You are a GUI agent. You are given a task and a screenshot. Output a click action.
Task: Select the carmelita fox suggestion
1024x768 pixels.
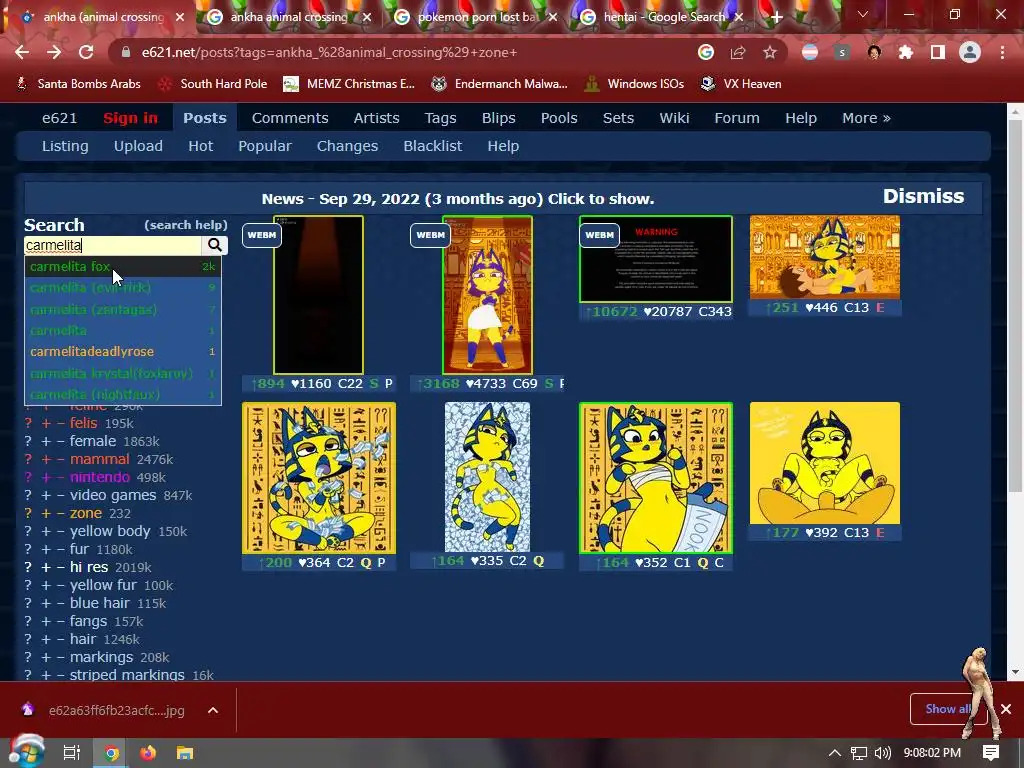tap(123, 266)
